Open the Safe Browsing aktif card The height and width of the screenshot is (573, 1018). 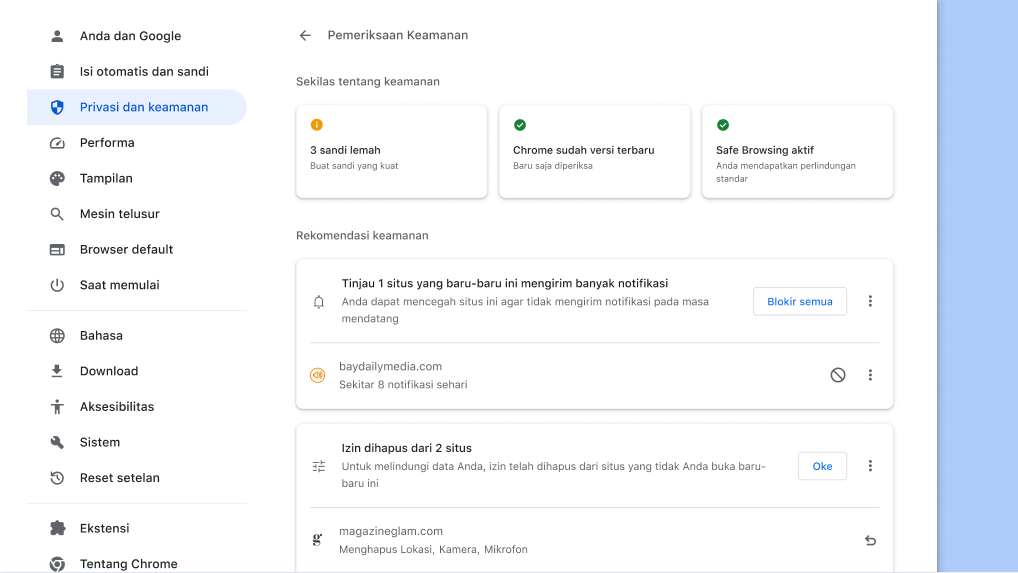coord(797,152)
